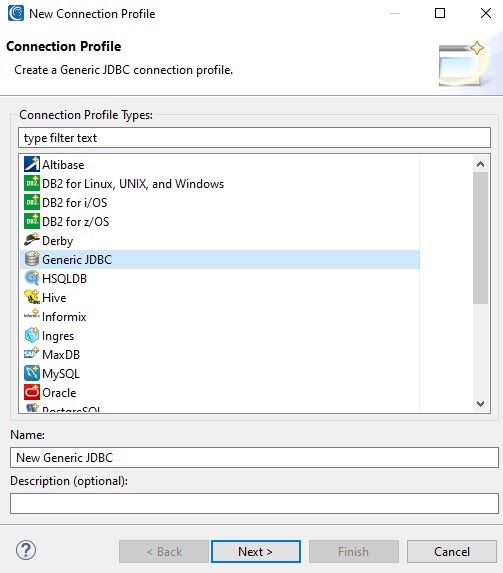Select the Derby hat icon

click(x=32, y=240)
